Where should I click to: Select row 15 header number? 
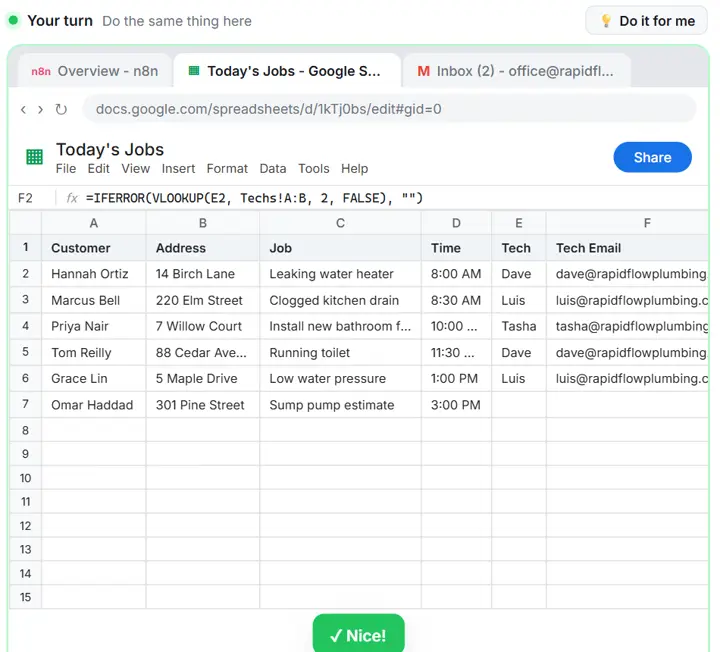click(26, 597)
